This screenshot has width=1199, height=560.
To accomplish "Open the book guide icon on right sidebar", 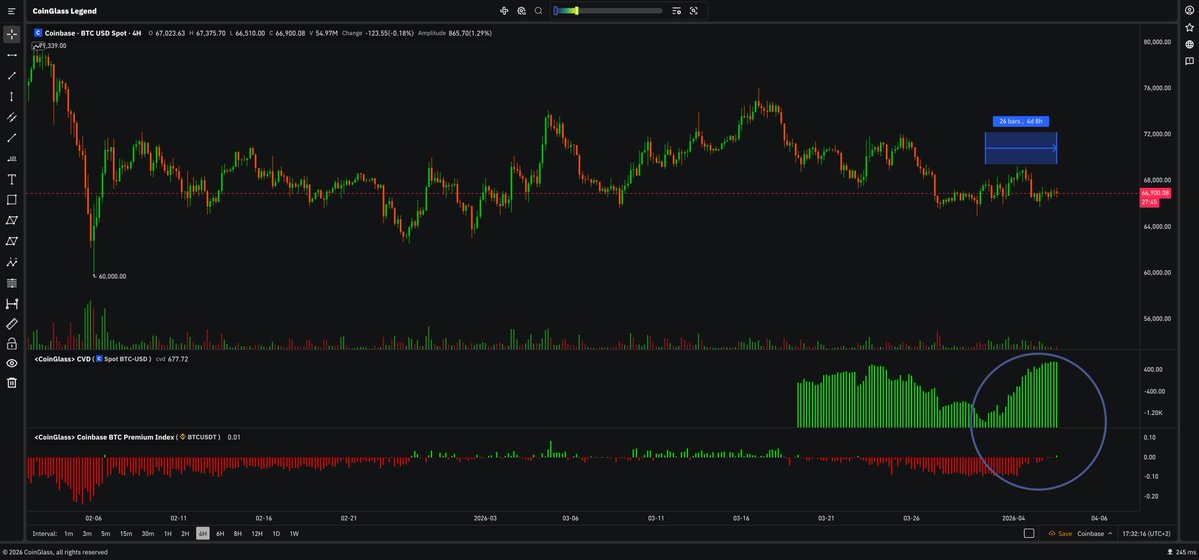I will pyautogui.click(x=1189, y=61).
